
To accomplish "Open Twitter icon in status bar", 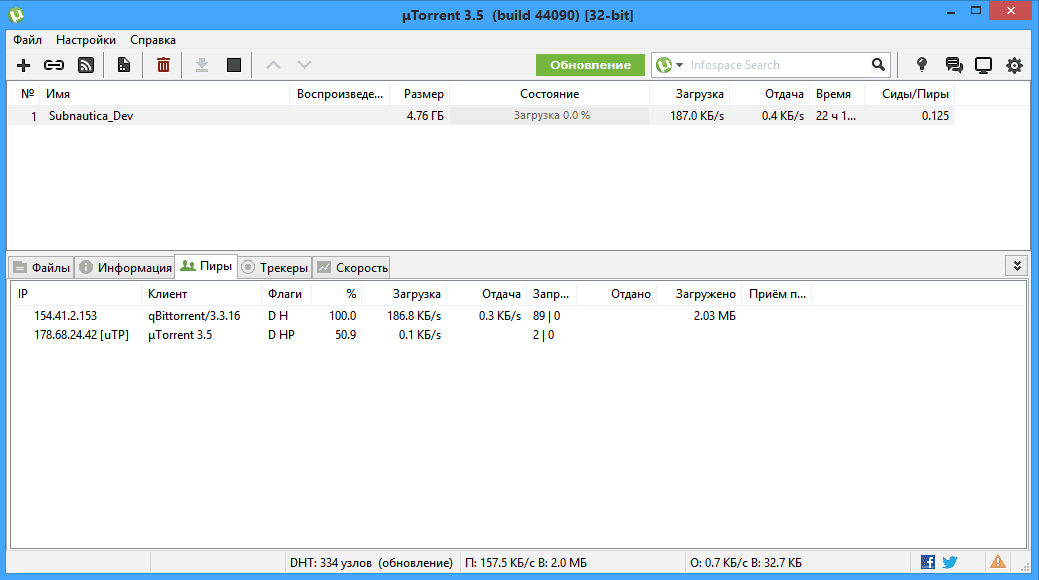I will 950,562.
